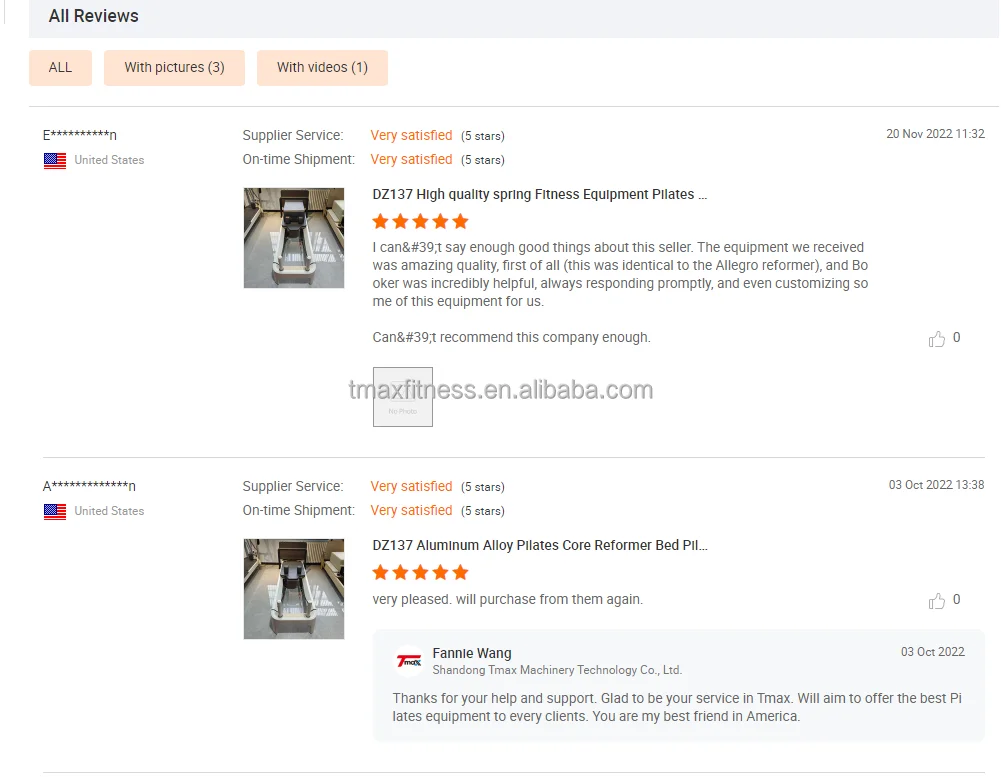The height and width of the screenshot is (777, 1001).
Task: Click like count of the E***n review
Action: tap(956, 337)
